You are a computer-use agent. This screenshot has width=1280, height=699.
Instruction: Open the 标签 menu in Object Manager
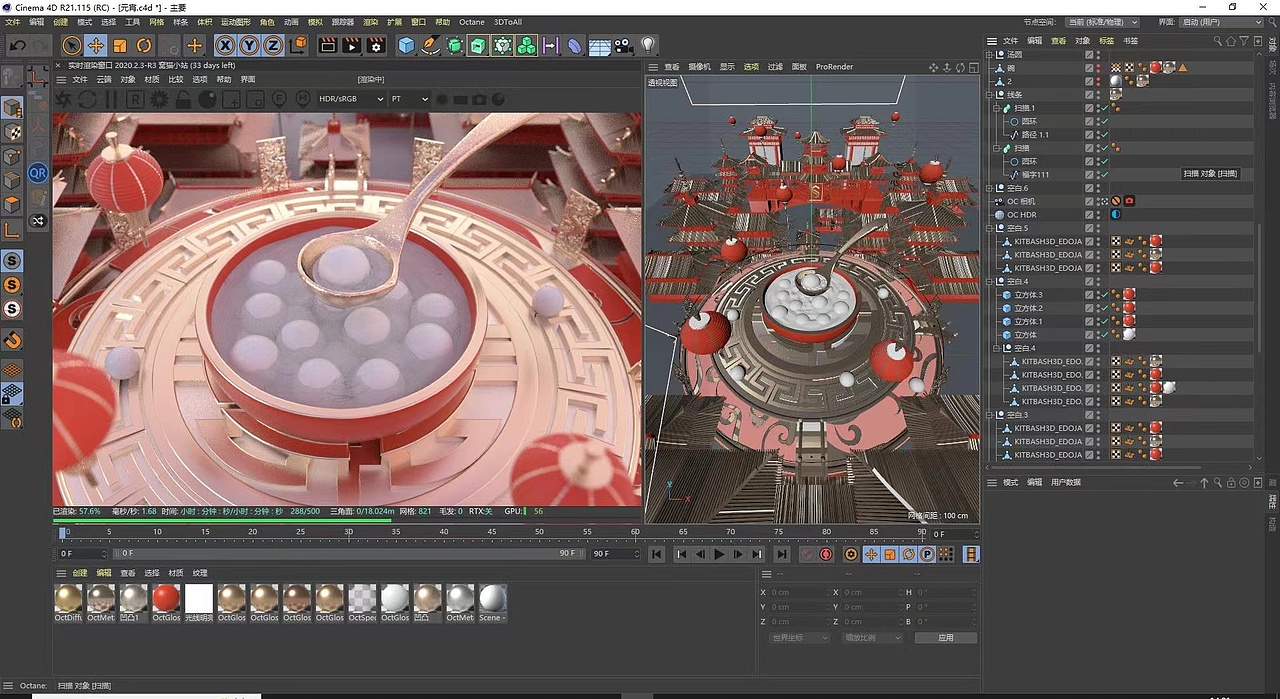click(1106, 41)
